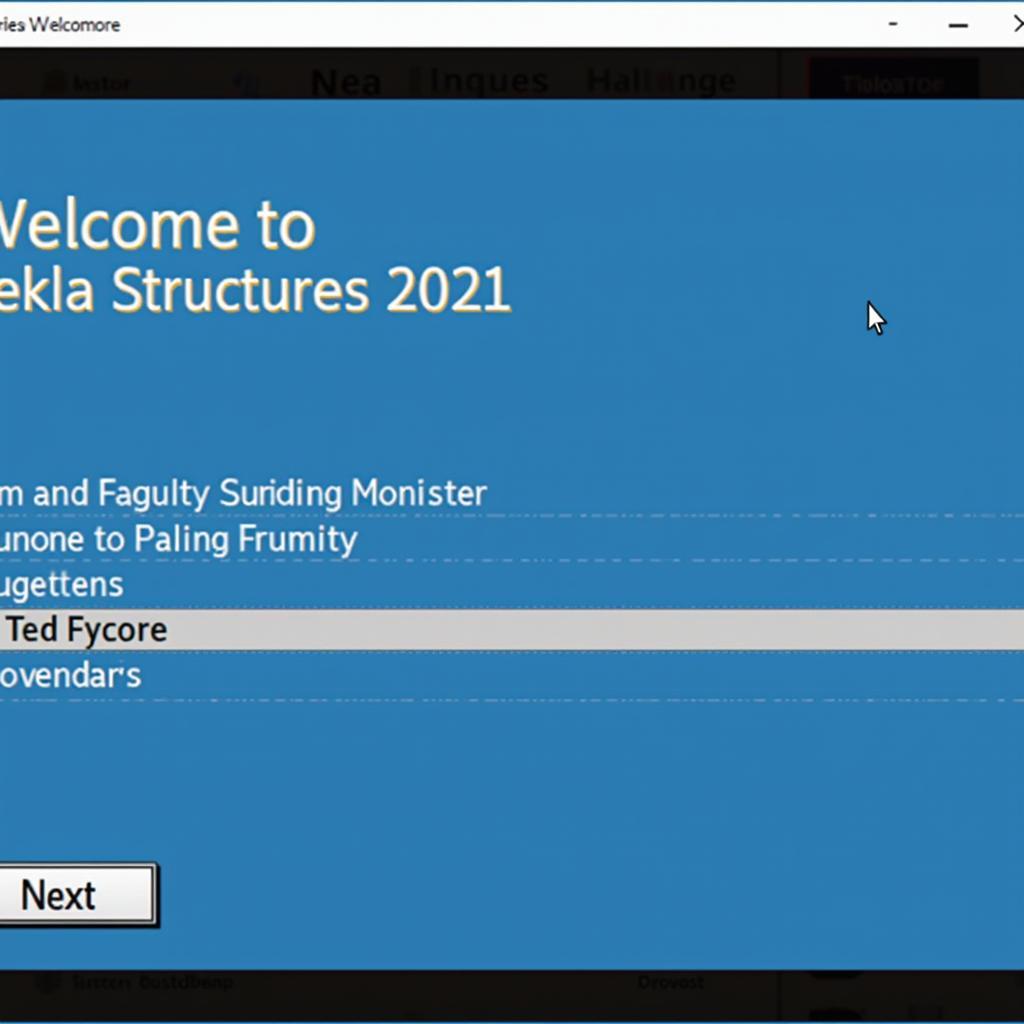Image resolution: width=1024 pixels, height=1024 pixels.
Task: Open the 'ovendar's' list entry
Action: 512,676
